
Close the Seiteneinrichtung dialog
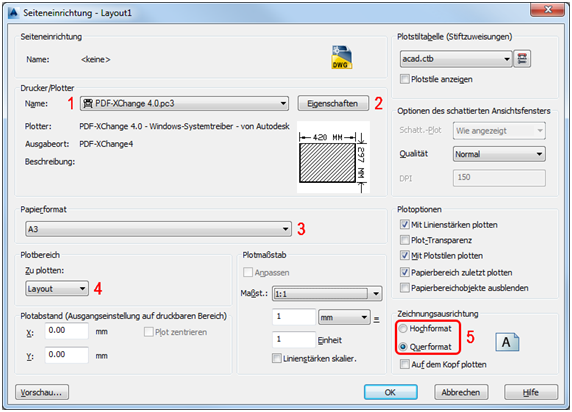pyautogui.click(x=548, y=10)
